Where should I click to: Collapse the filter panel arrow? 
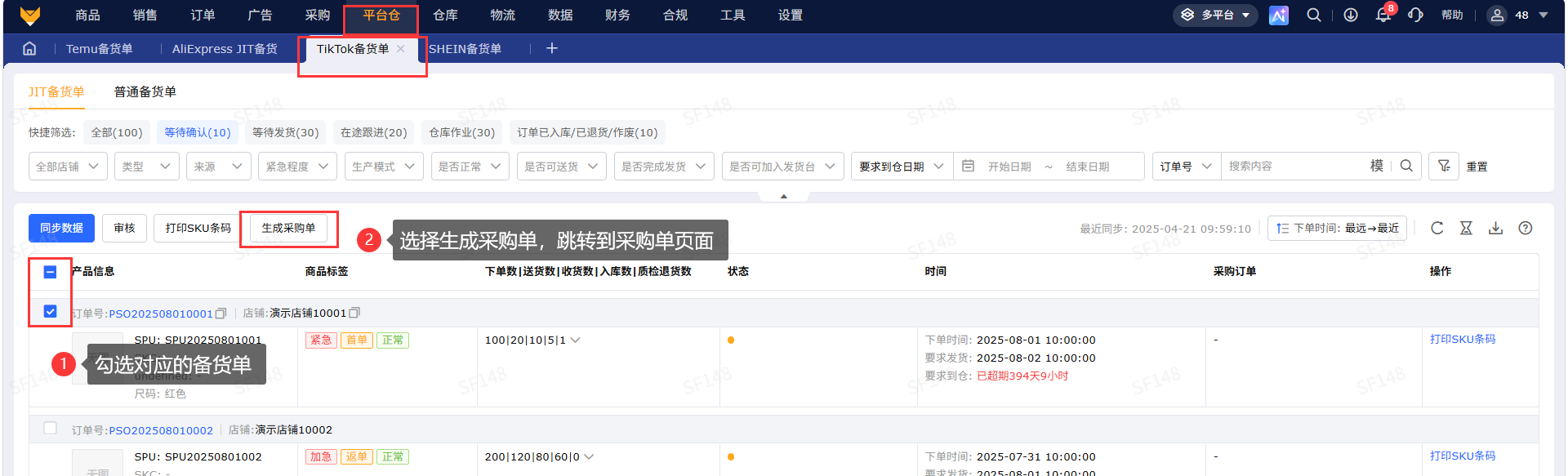[x=784, y=196]
